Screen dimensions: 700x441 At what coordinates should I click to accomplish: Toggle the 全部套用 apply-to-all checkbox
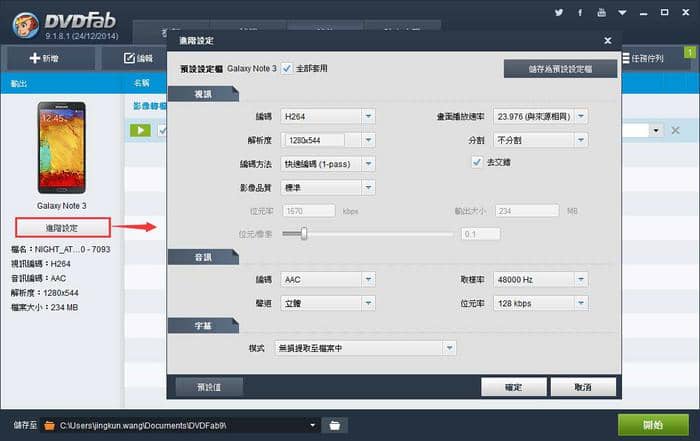287,69
